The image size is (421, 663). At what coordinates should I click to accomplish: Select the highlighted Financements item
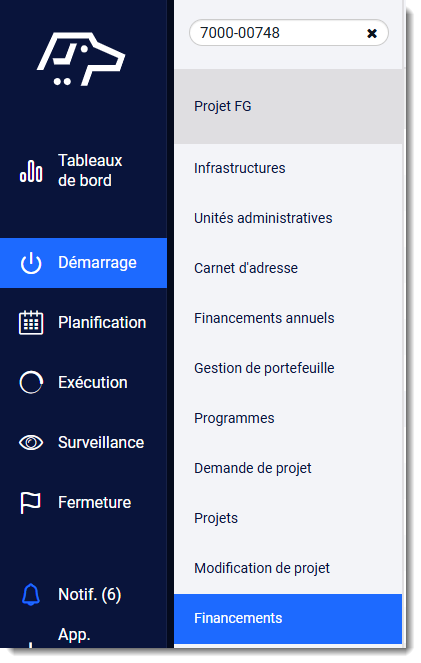[288, 619]
